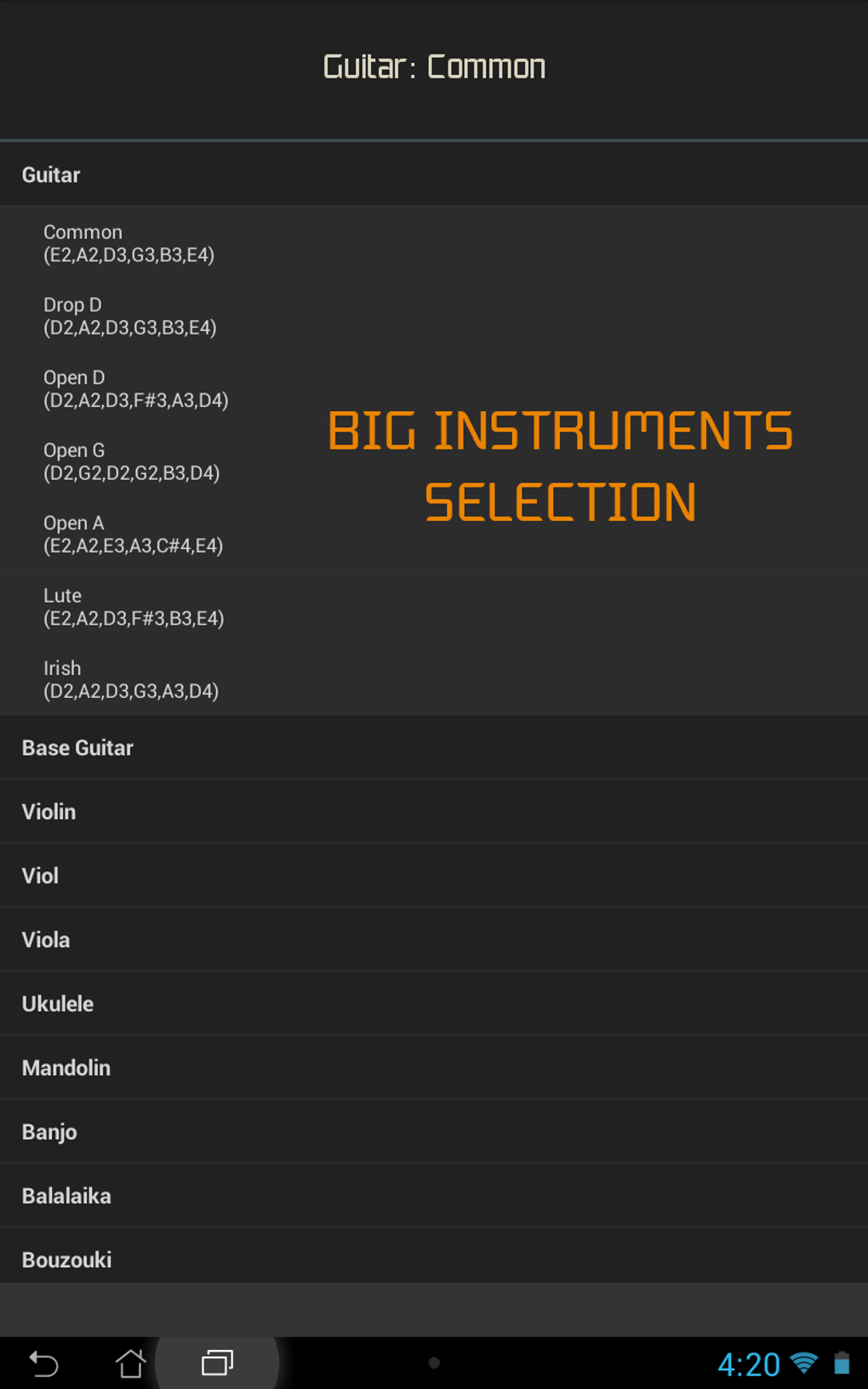Screen dimensions: 868x1389
Task: Select Open D guitar tuning
Action: point(135,389)
